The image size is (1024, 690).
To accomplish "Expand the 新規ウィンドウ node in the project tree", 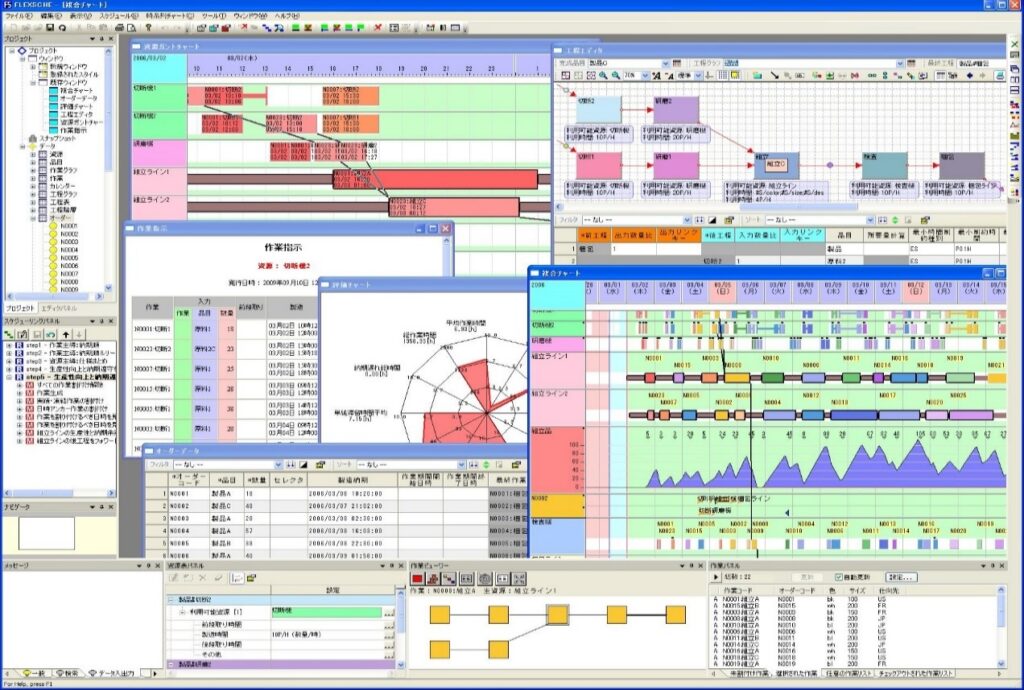I will pos(33,67).
